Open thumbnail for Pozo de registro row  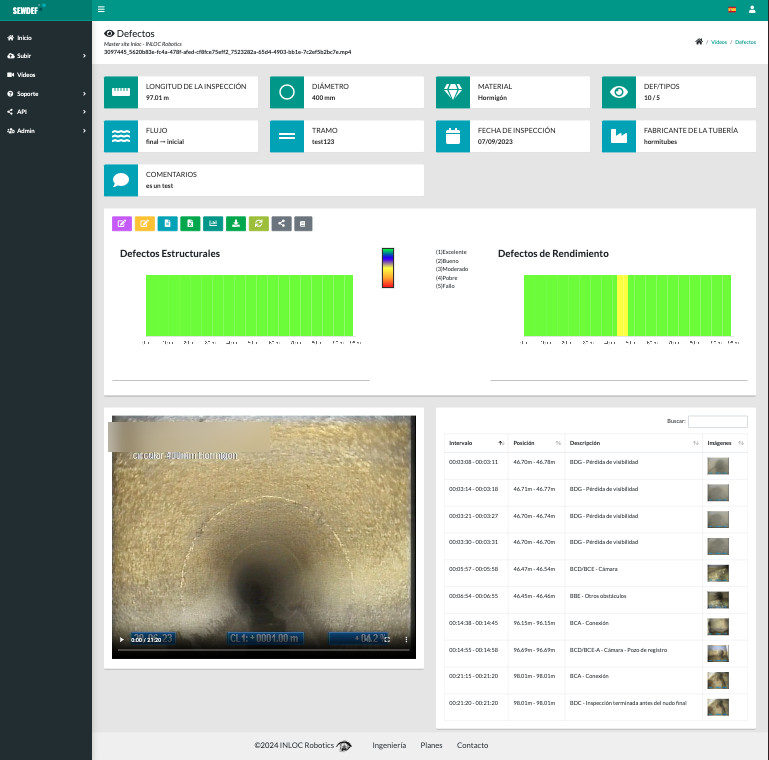coord(718,654)
